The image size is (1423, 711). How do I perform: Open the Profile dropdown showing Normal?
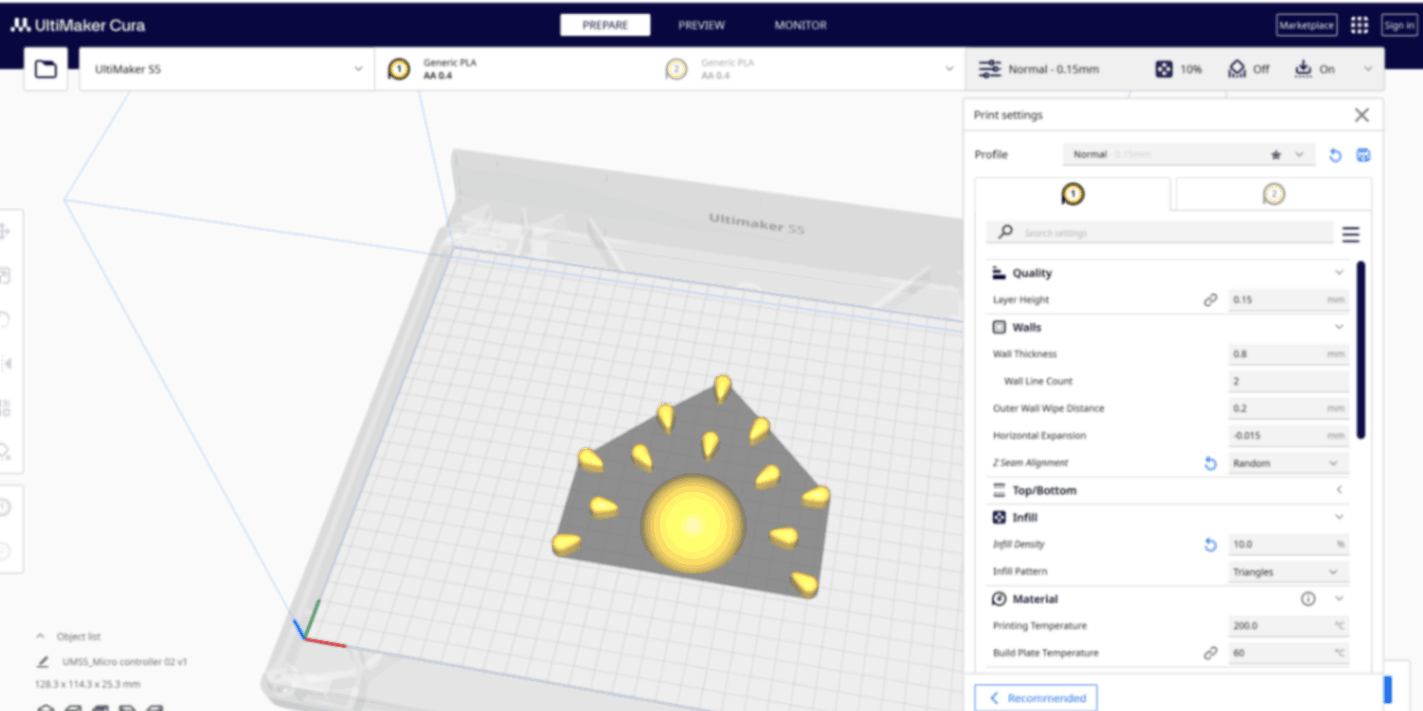pos(1189,155)
